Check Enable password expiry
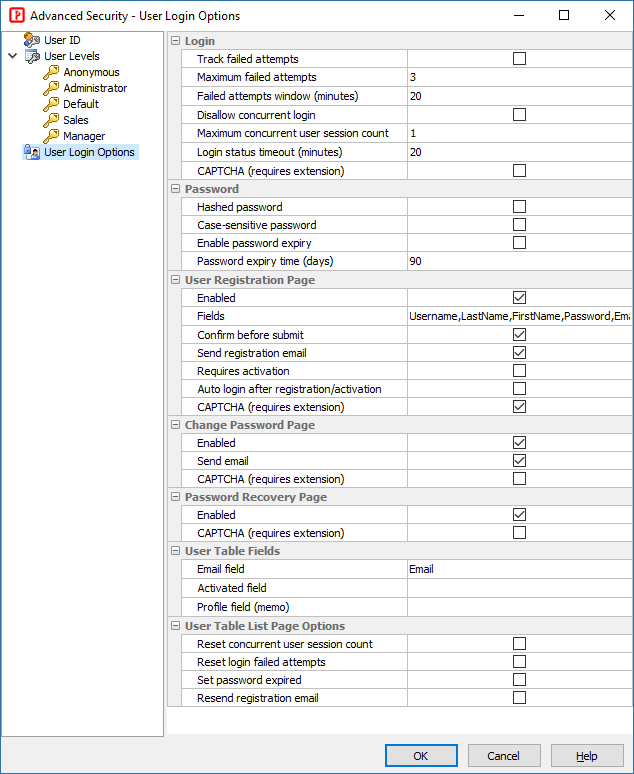This screenshot has width=634, height=774. [x=519, y=243]
